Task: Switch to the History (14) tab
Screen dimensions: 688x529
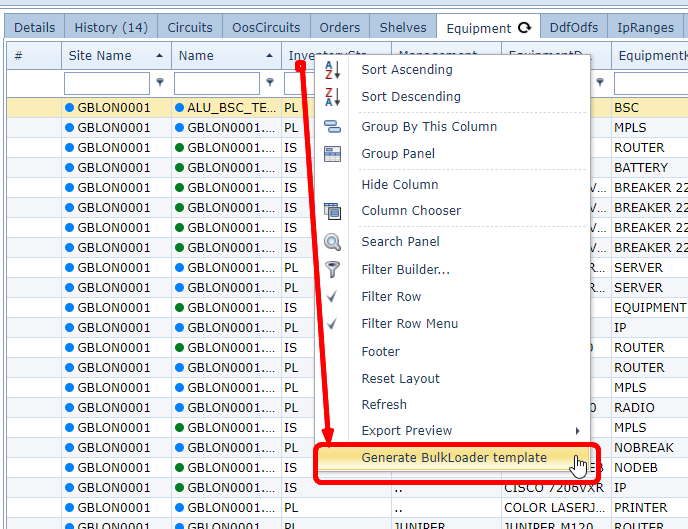Action: click(110, 28)
